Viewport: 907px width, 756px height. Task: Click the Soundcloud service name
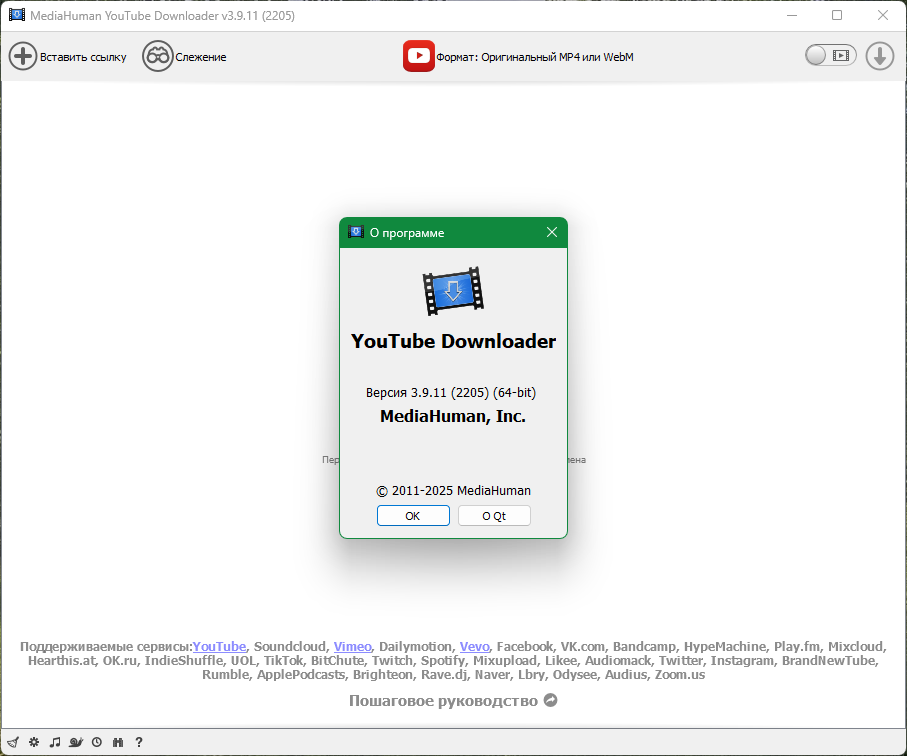point(290,646)
